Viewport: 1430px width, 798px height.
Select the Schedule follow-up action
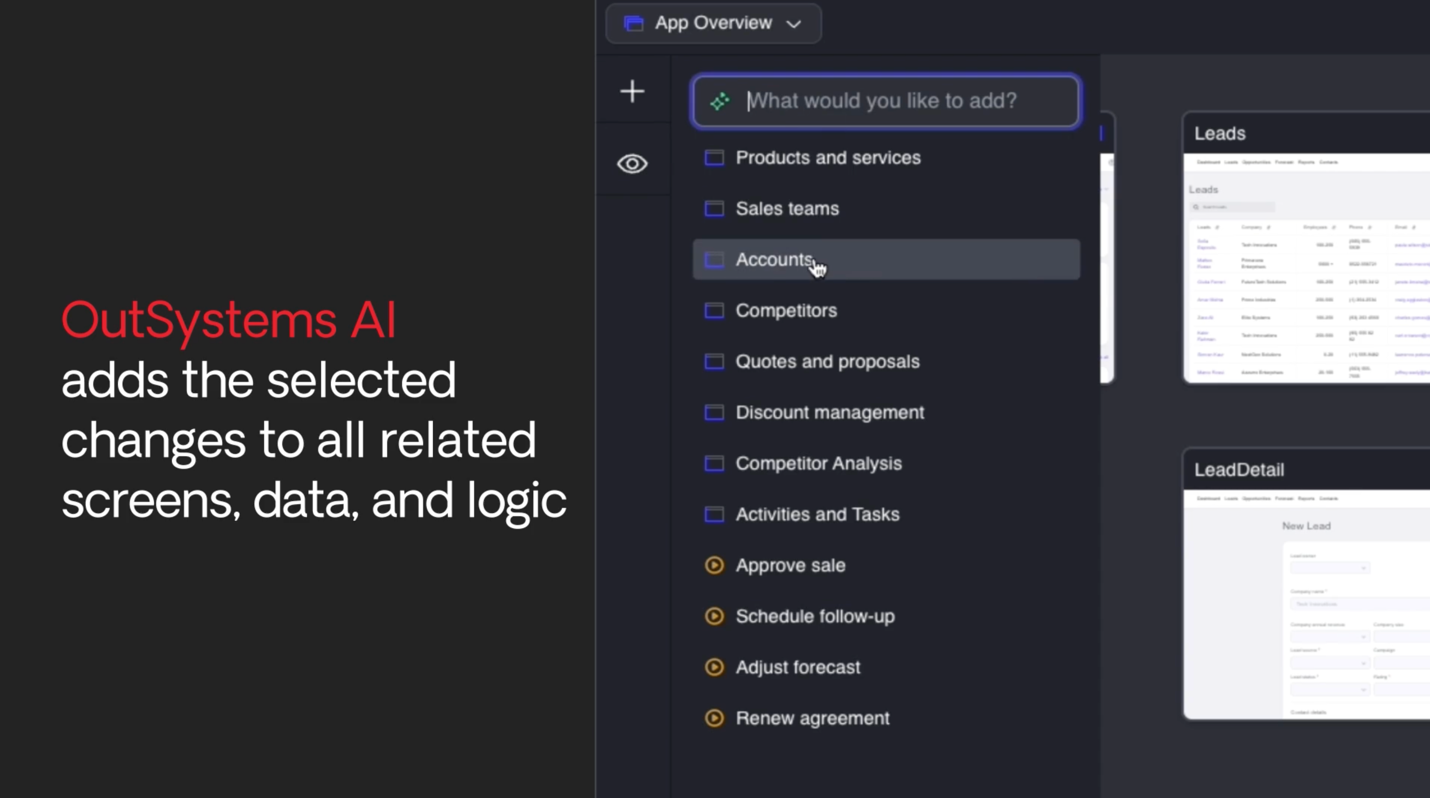814,617
